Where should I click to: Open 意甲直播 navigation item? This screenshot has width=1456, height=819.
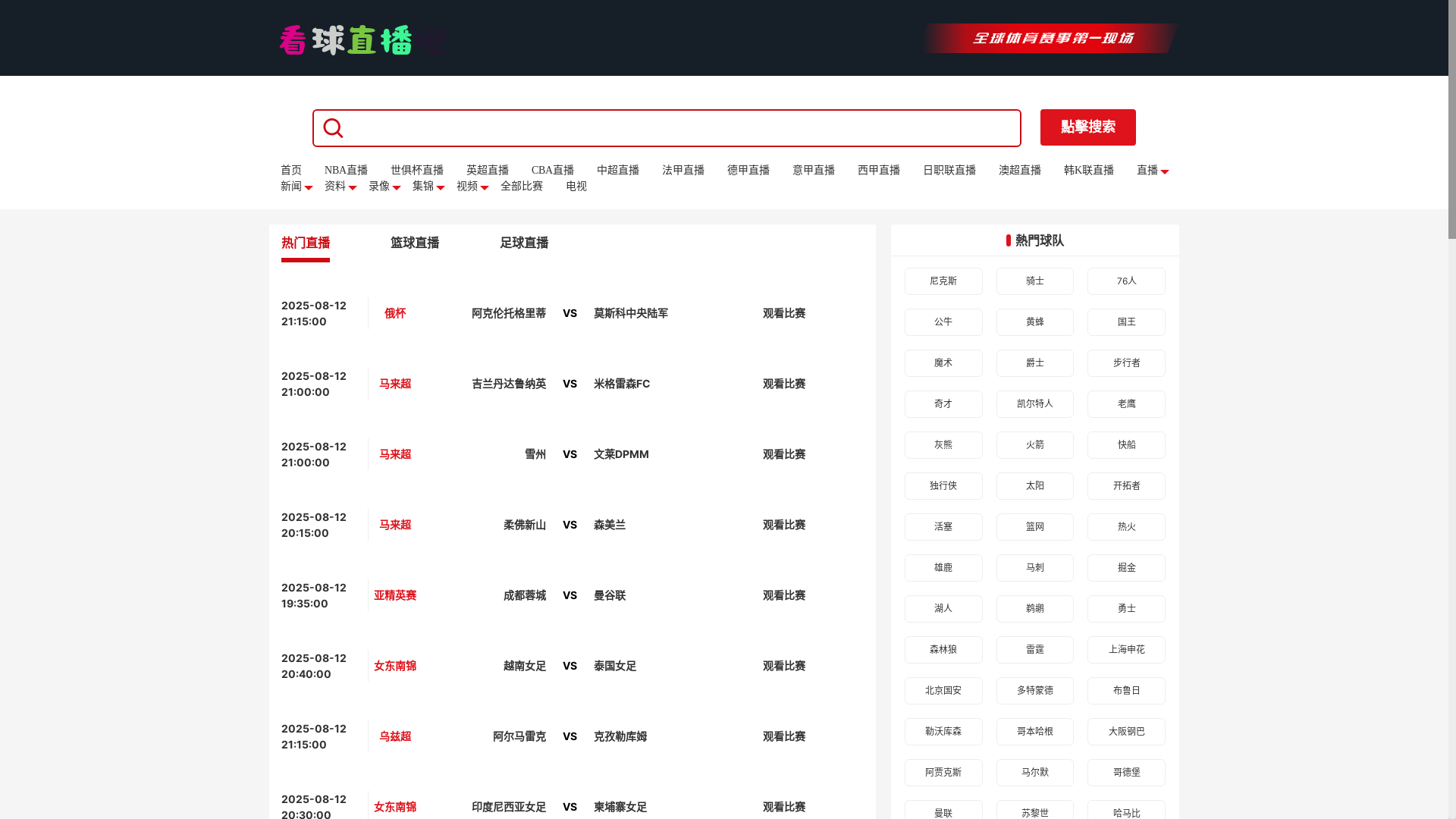click(814, 171)
